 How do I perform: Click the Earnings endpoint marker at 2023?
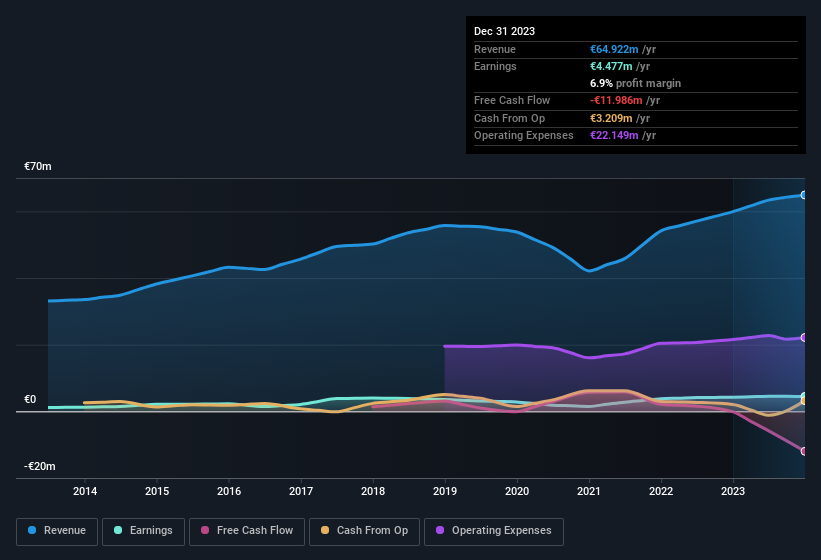click(x=803, y=397)
